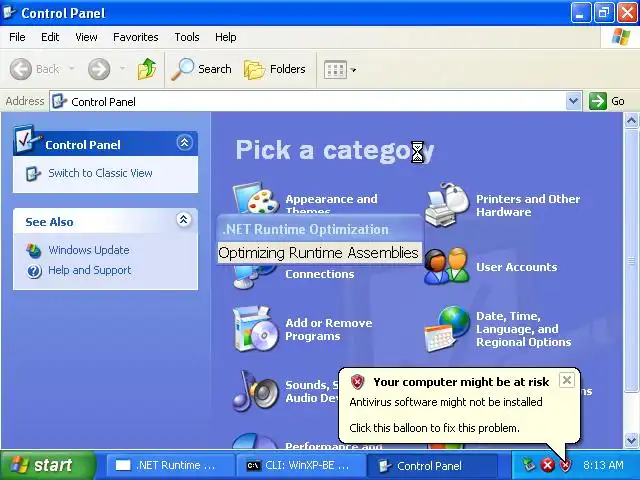Screen dimensions: 640x480
Task: Click the round red X tray icon
Action: pos(547,464)
